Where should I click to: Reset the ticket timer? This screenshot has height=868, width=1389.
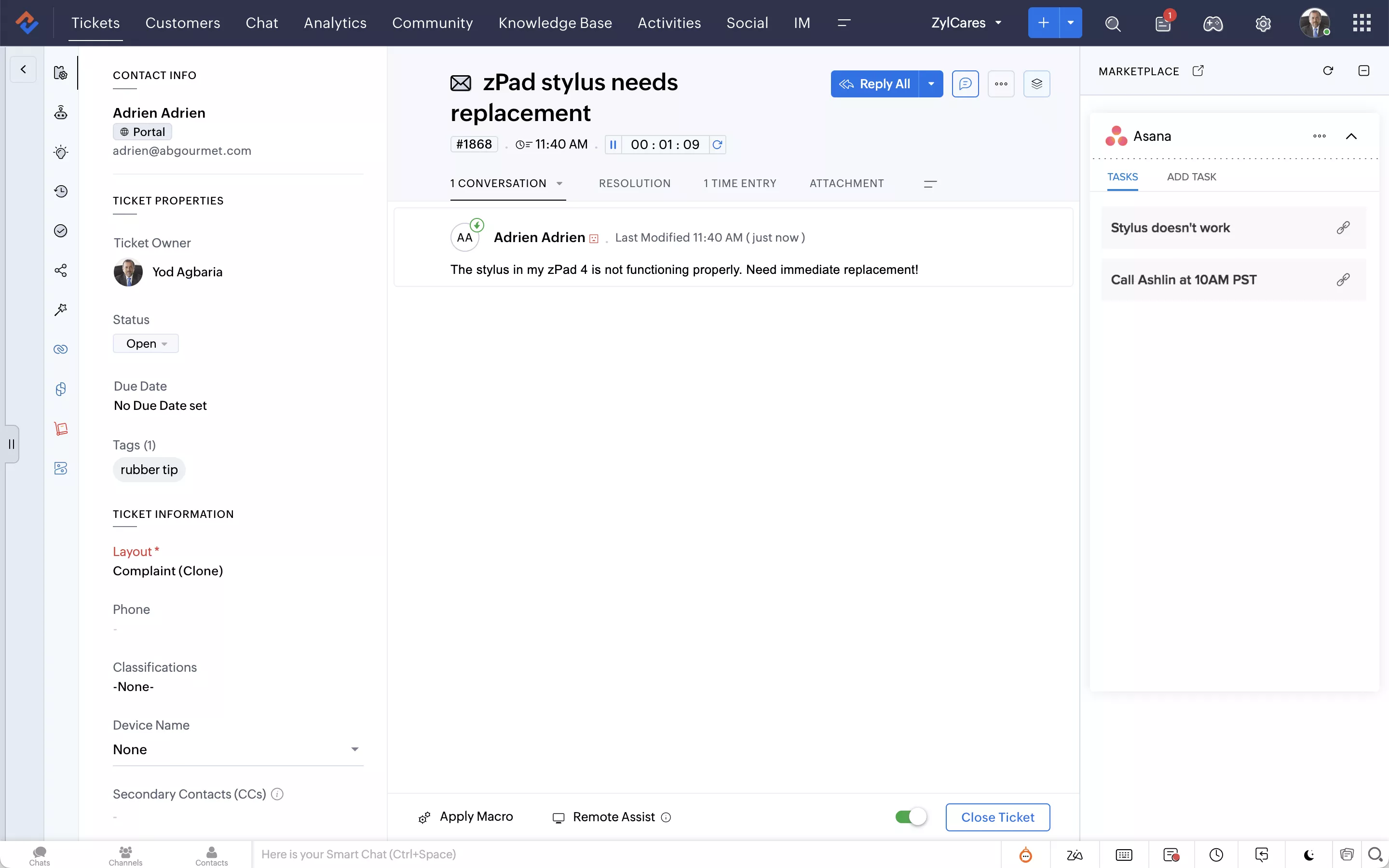(718, 145)
